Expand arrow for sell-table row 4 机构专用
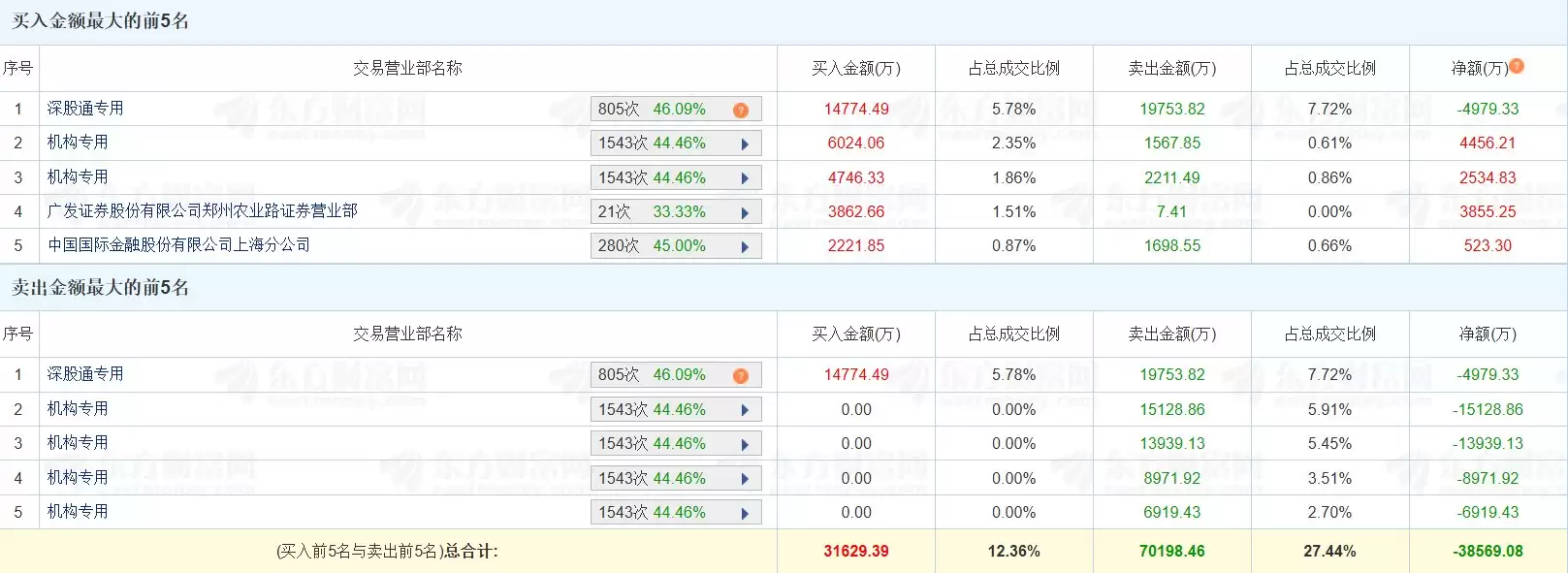The width and height of the screenshot is (1568, 573). point(745,479)
